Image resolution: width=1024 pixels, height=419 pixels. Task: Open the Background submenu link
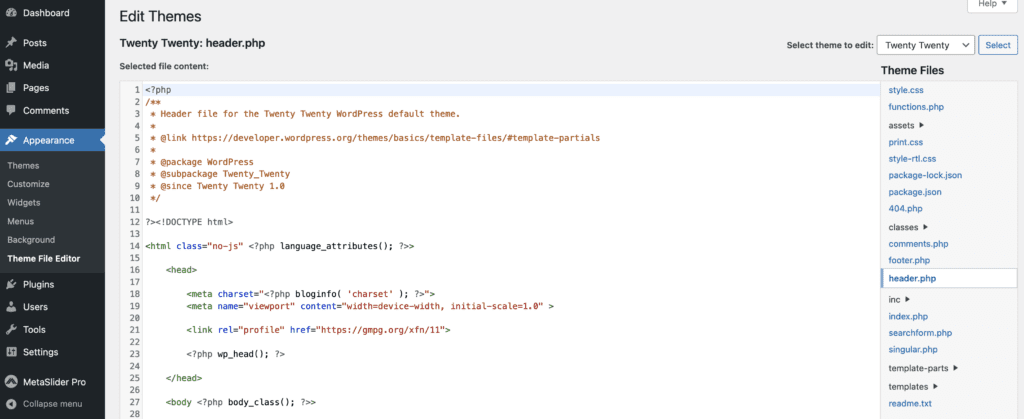31,240
